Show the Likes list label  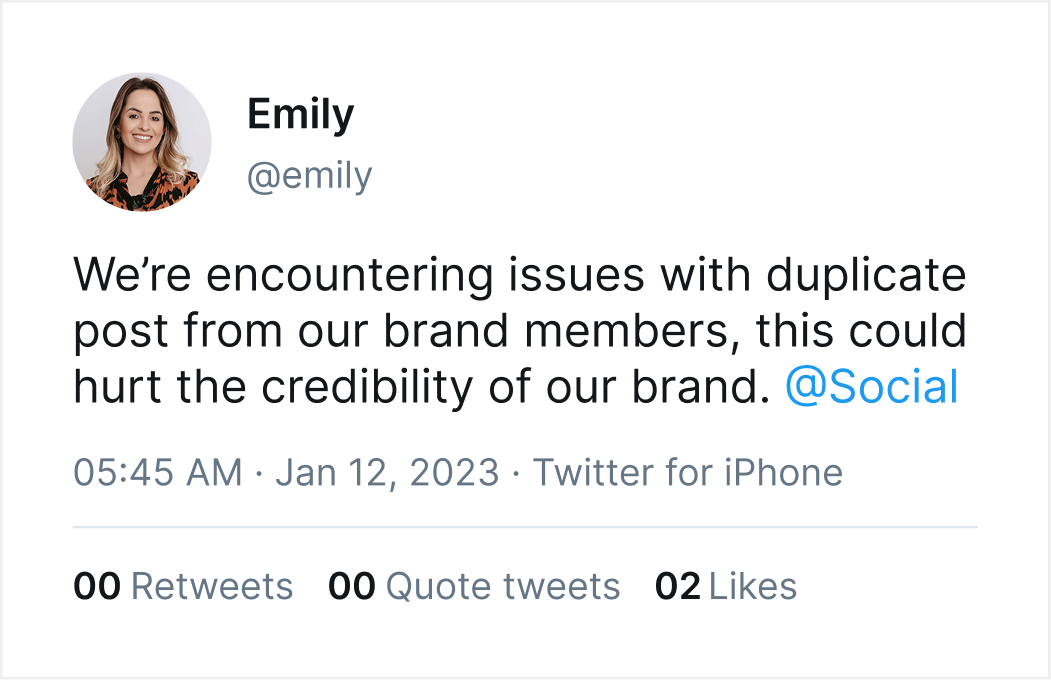pos(753,586)
